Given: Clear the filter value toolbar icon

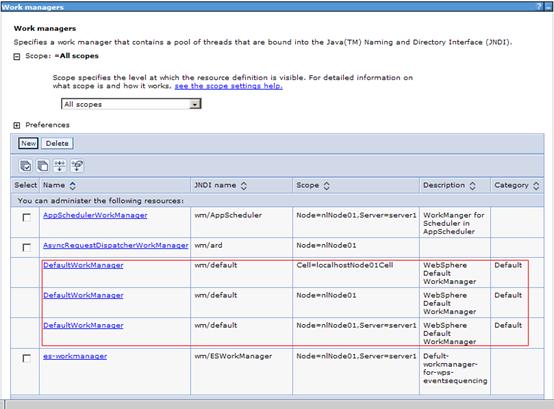Looking at the screenshot, I should tap(77, 166).
